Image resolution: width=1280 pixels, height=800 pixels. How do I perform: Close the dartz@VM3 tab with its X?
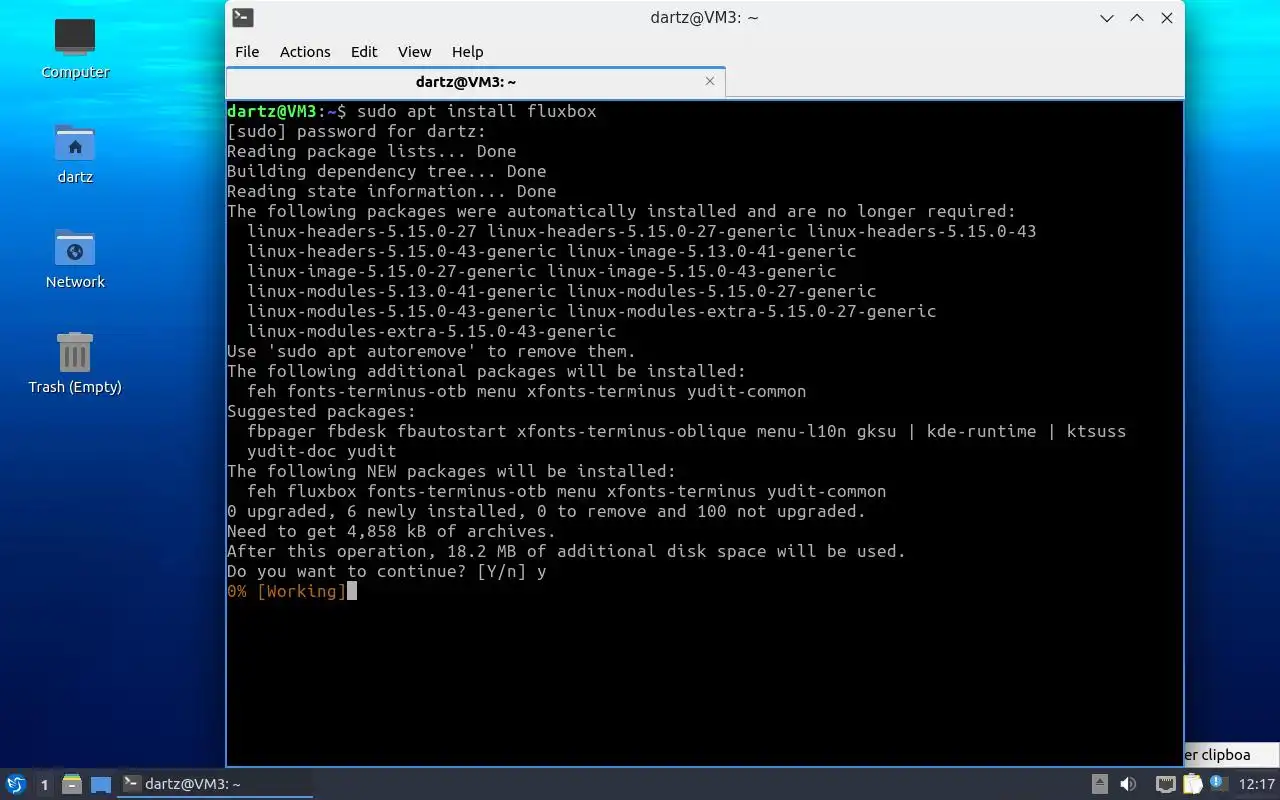pyautogui.click(x=710, y=81)
